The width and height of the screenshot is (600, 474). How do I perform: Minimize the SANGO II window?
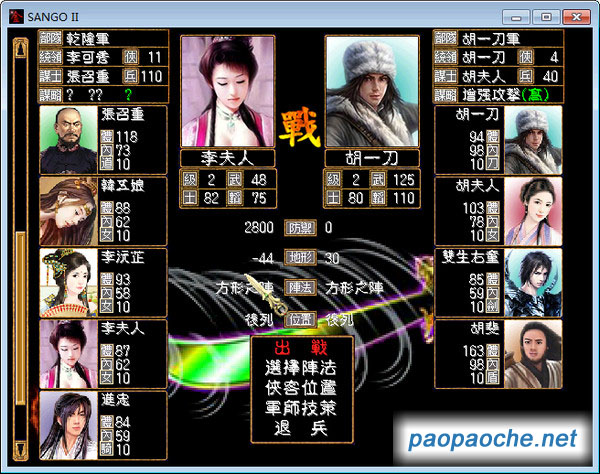[x=516, y=17]
